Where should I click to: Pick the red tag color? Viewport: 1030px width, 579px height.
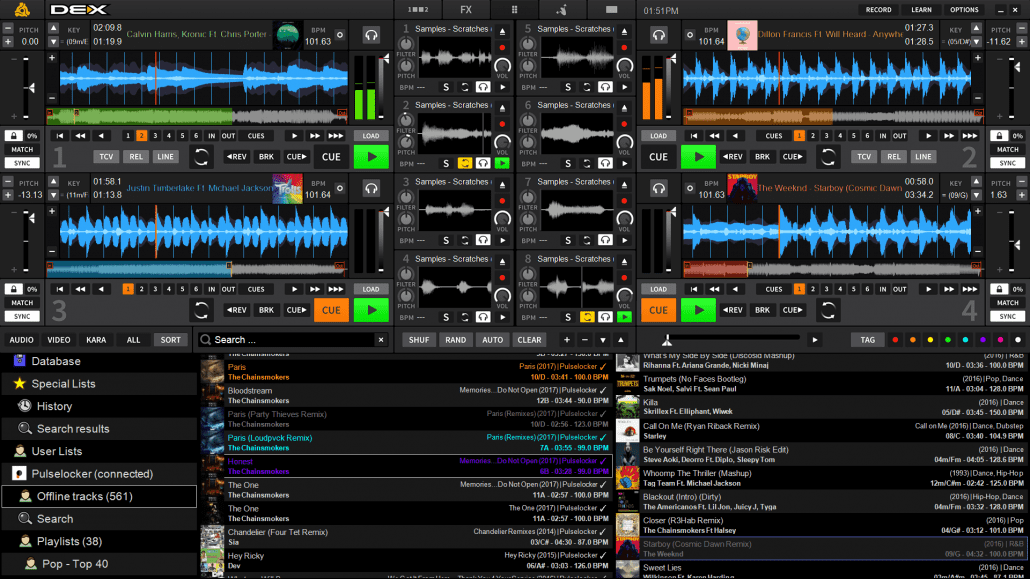(895, 340)
